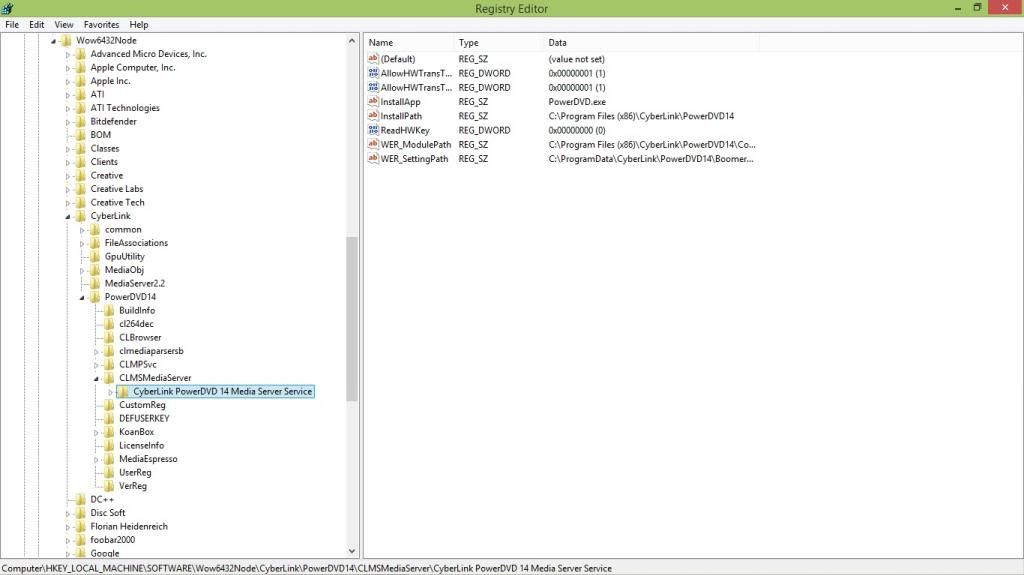This screenshot has height=575, width=1024.
Task: Open the Favorites menu
Action: (x=101, y=25)
